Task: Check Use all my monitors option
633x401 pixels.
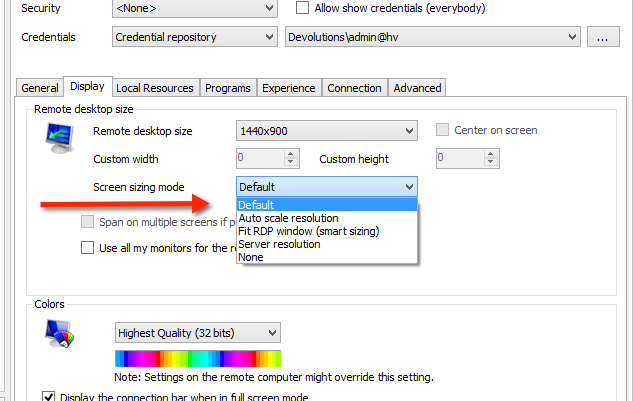Action: pos(88,248)
